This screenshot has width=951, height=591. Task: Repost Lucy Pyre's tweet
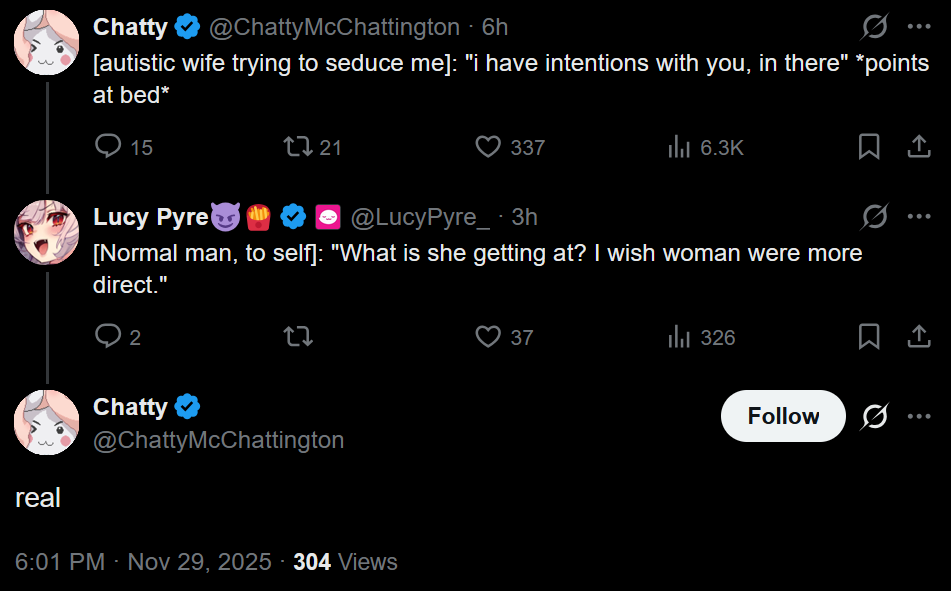pyautogui.click(x=298, y=337)
